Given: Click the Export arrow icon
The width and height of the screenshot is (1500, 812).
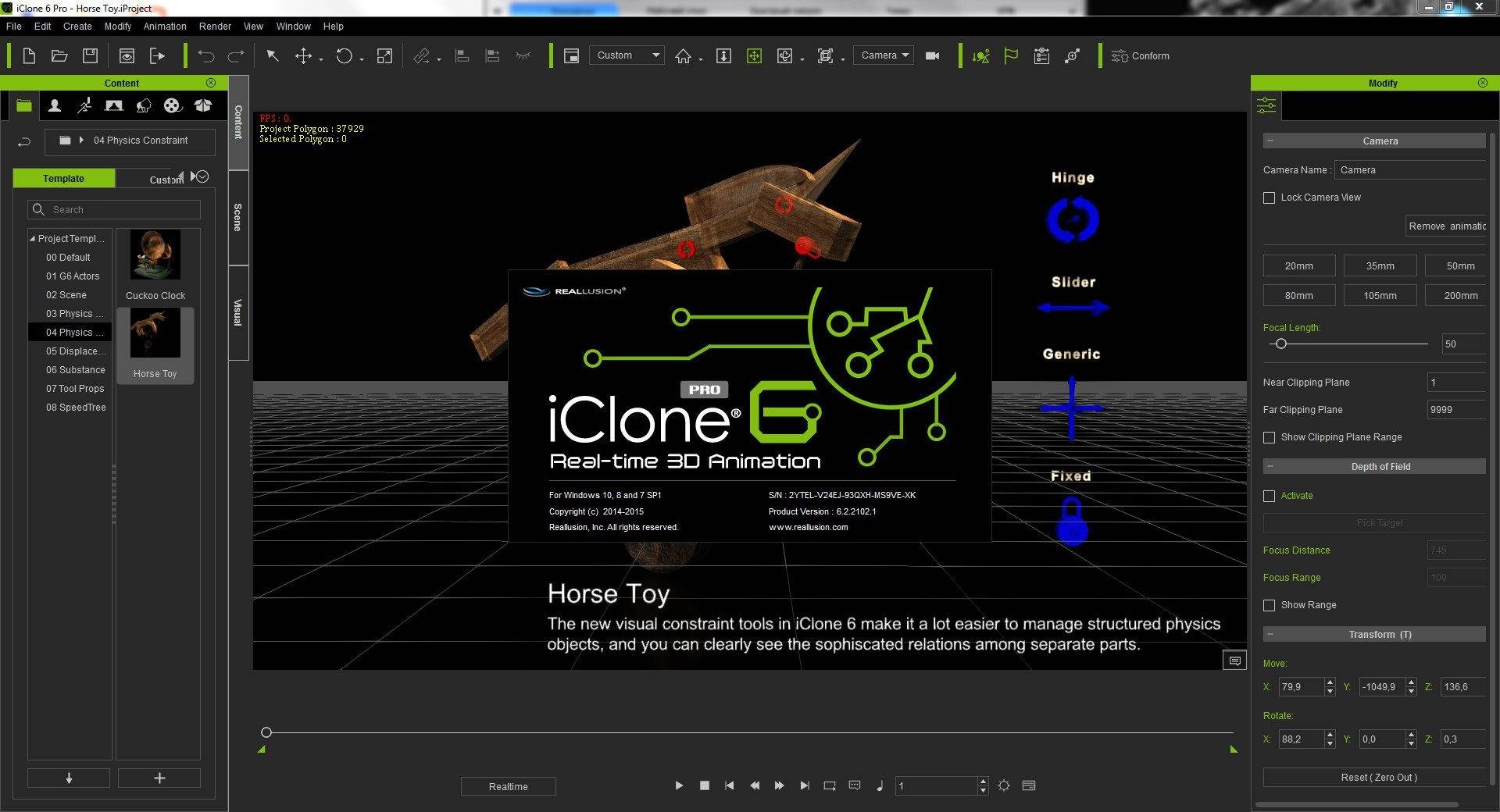Looking at the screenshot, I should [x=158, y=55].
